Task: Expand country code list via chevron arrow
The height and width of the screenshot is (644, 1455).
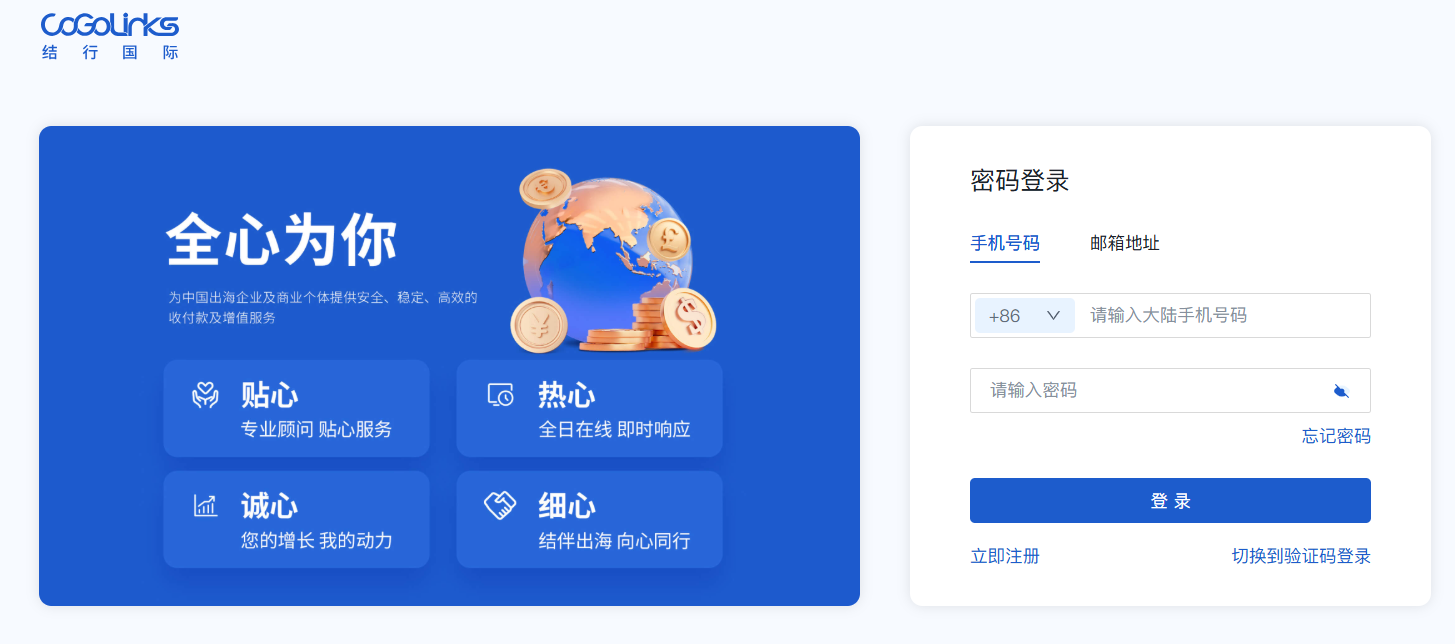Action: point(1053,316)
